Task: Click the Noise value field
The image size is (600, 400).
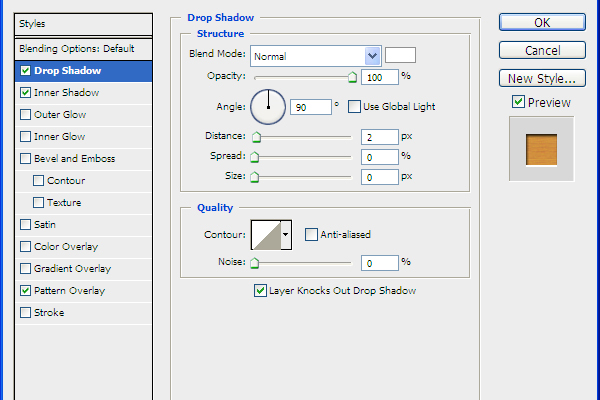Action: point(380,263)
